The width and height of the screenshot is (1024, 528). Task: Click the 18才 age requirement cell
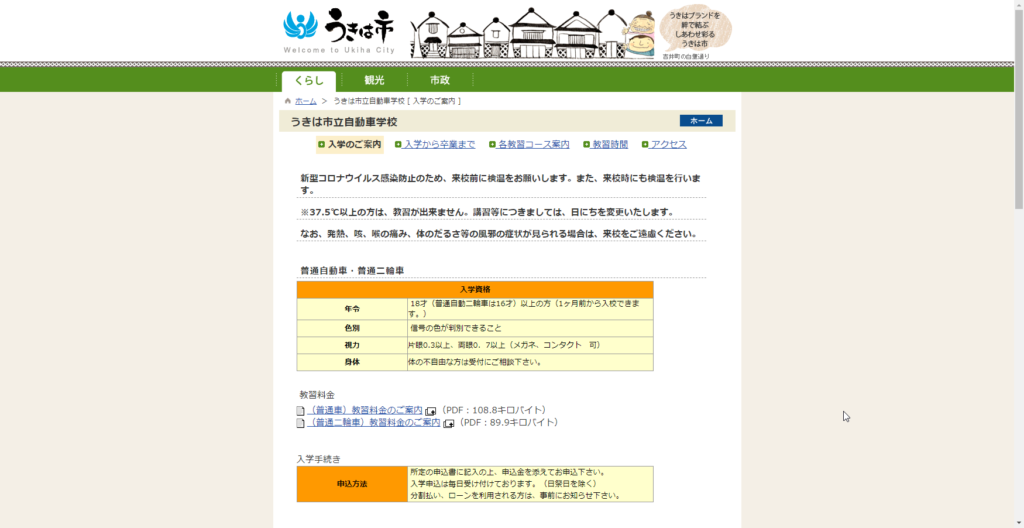530,309
